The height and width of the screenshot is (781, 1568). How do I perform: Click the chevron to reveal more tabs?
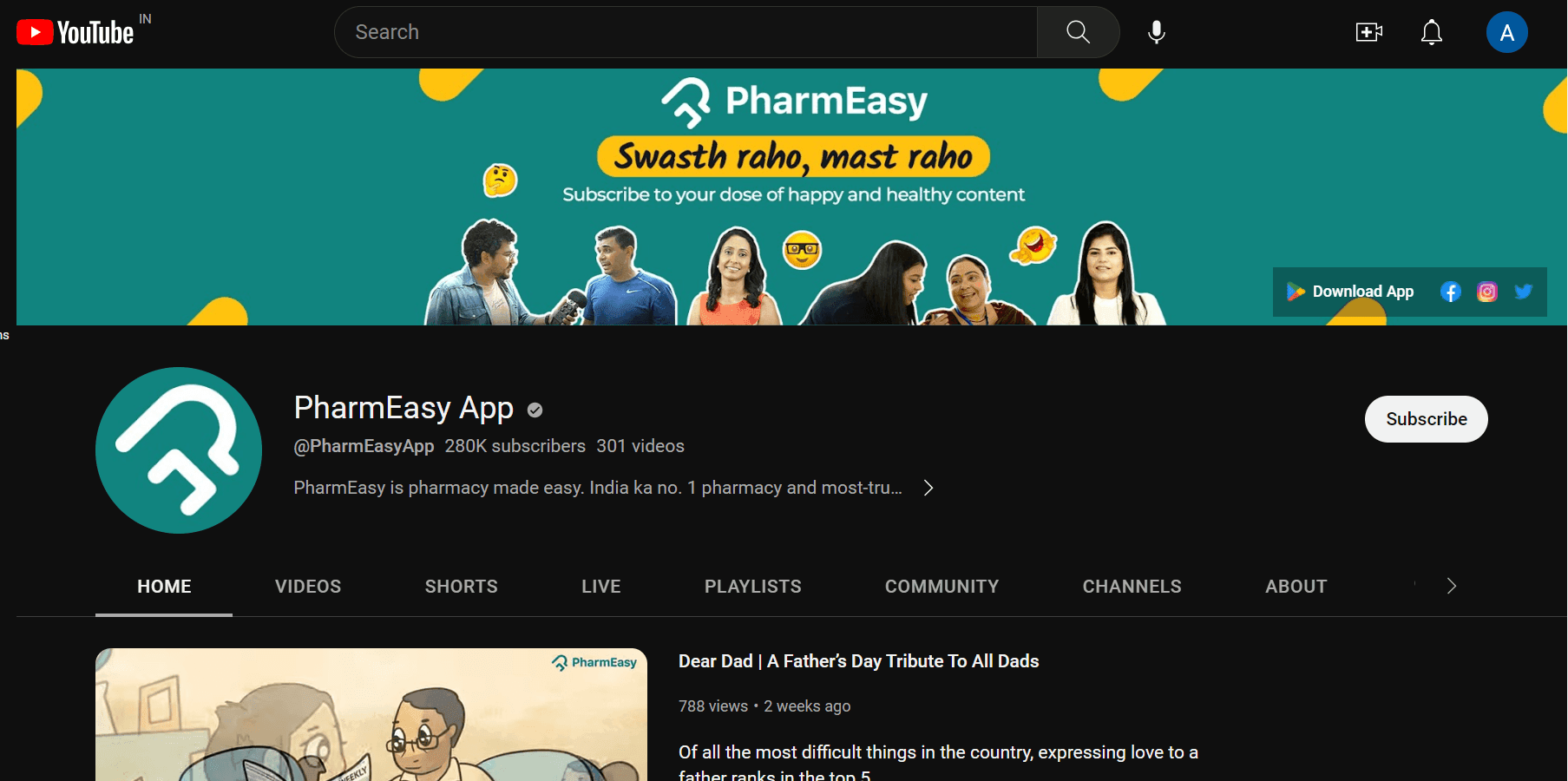(x=1451, y=586)
